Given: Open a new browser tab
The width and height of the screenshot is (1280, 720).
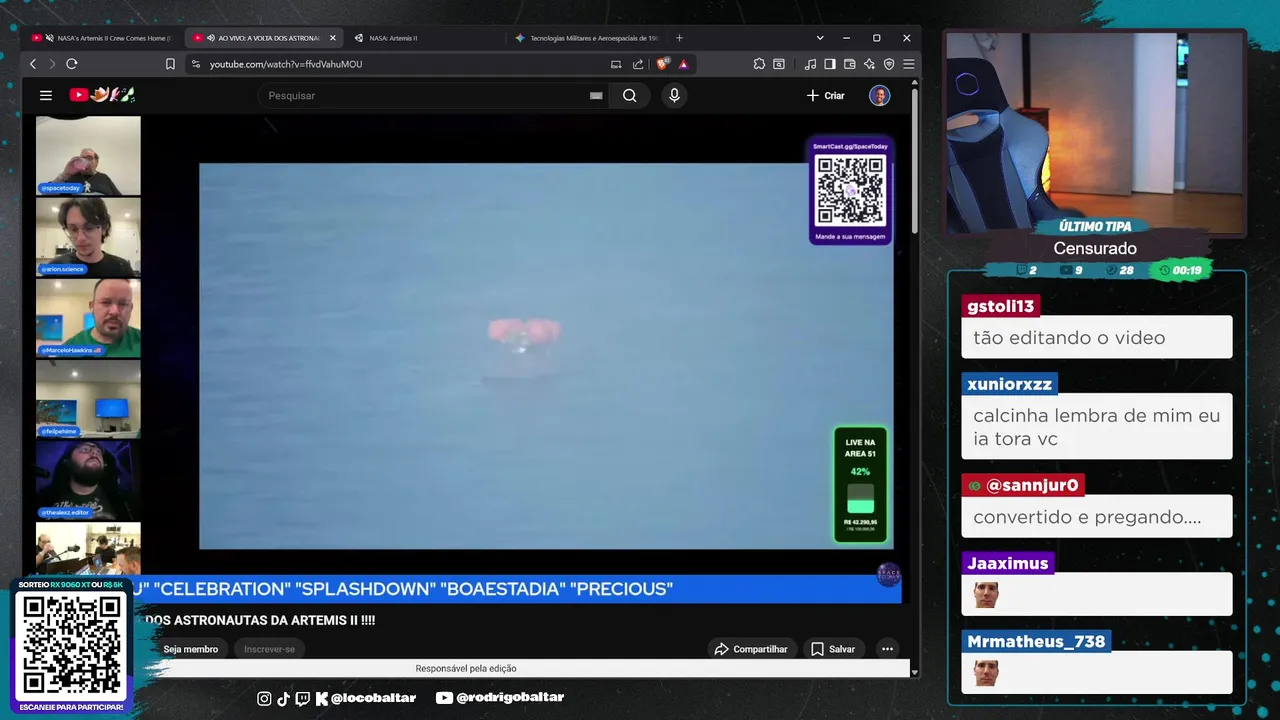Looking at the screenshot, I should pos(679,38).
